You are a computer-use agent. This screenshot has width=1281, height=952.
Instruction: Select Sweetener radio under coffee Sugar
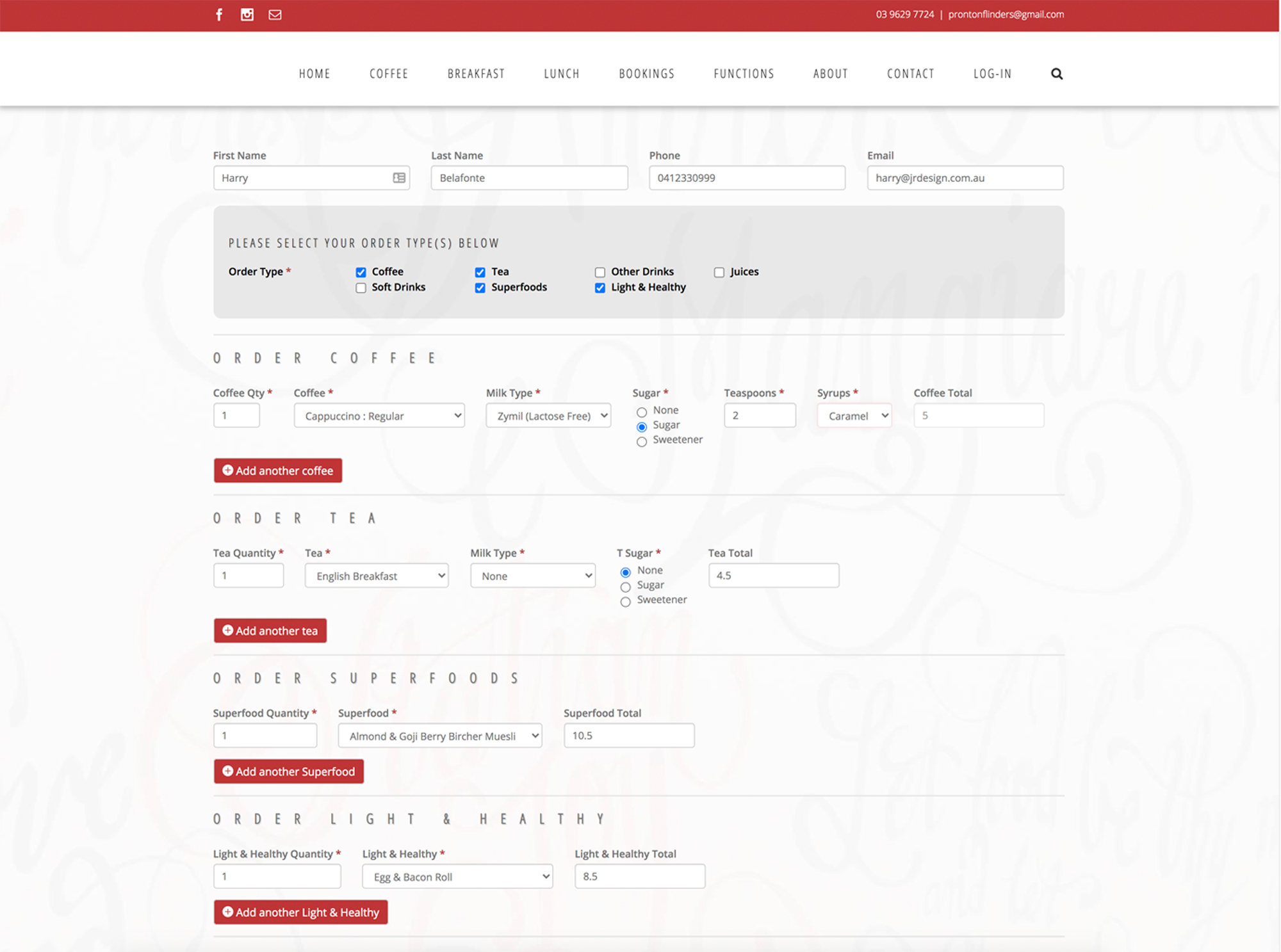tap(642, 442)
